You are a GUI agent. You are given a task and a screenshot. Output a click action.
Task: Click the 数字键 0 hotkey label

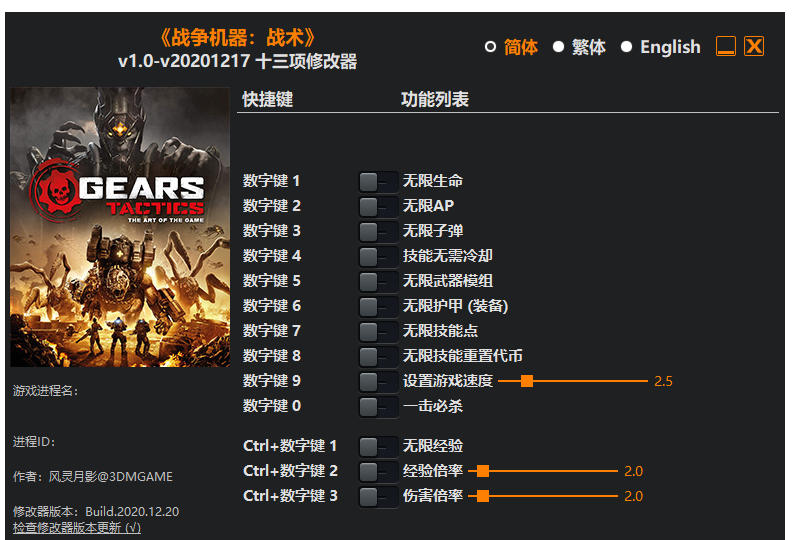[271, 406]
